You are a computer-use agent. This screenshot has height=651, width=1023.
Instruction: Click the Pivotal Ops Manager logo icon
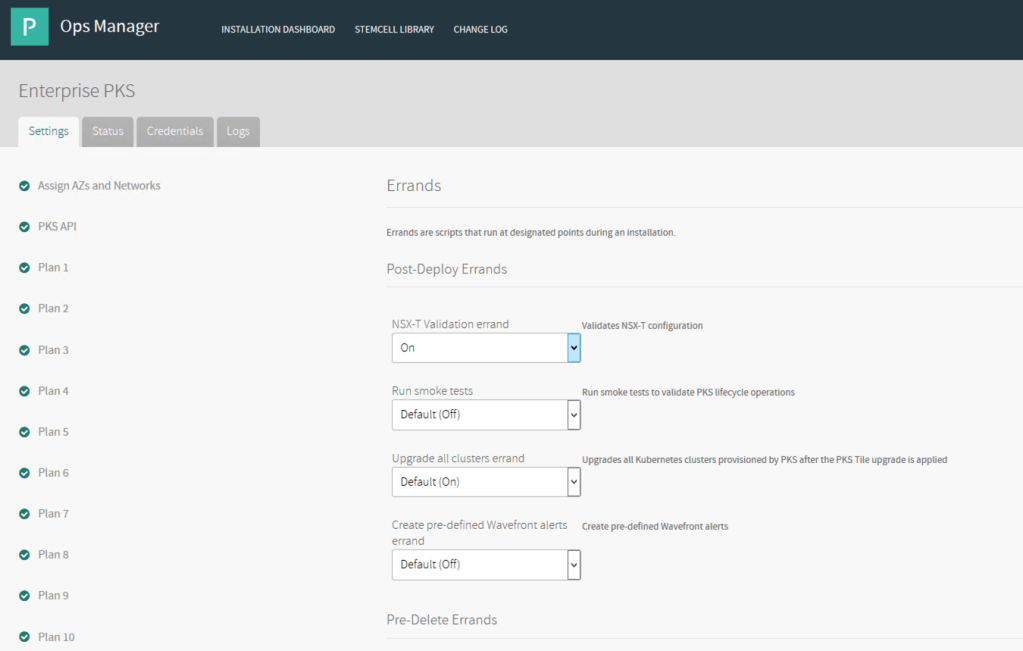coord(30,27)
